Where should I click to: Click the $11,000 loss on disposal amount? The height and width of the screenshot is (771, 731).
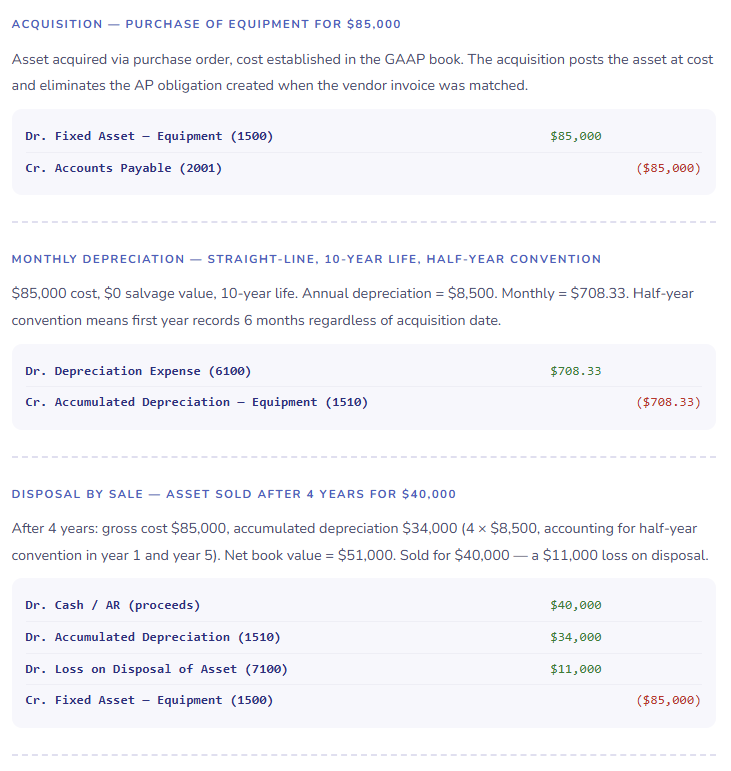(576, 669)
